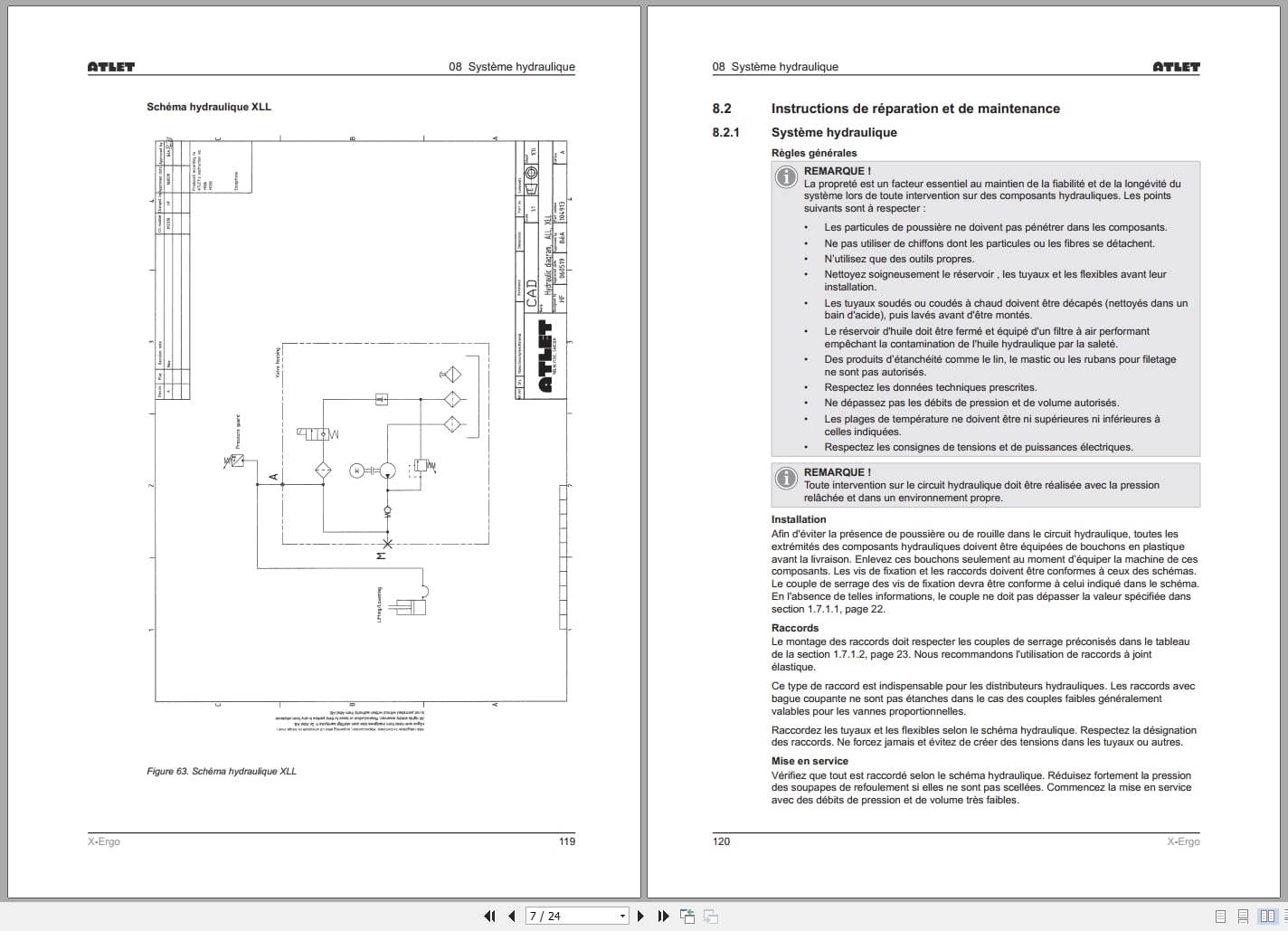Click page number 119 in footer
The height and width of the screenshot is (931, 1288).
click(566, 841)
